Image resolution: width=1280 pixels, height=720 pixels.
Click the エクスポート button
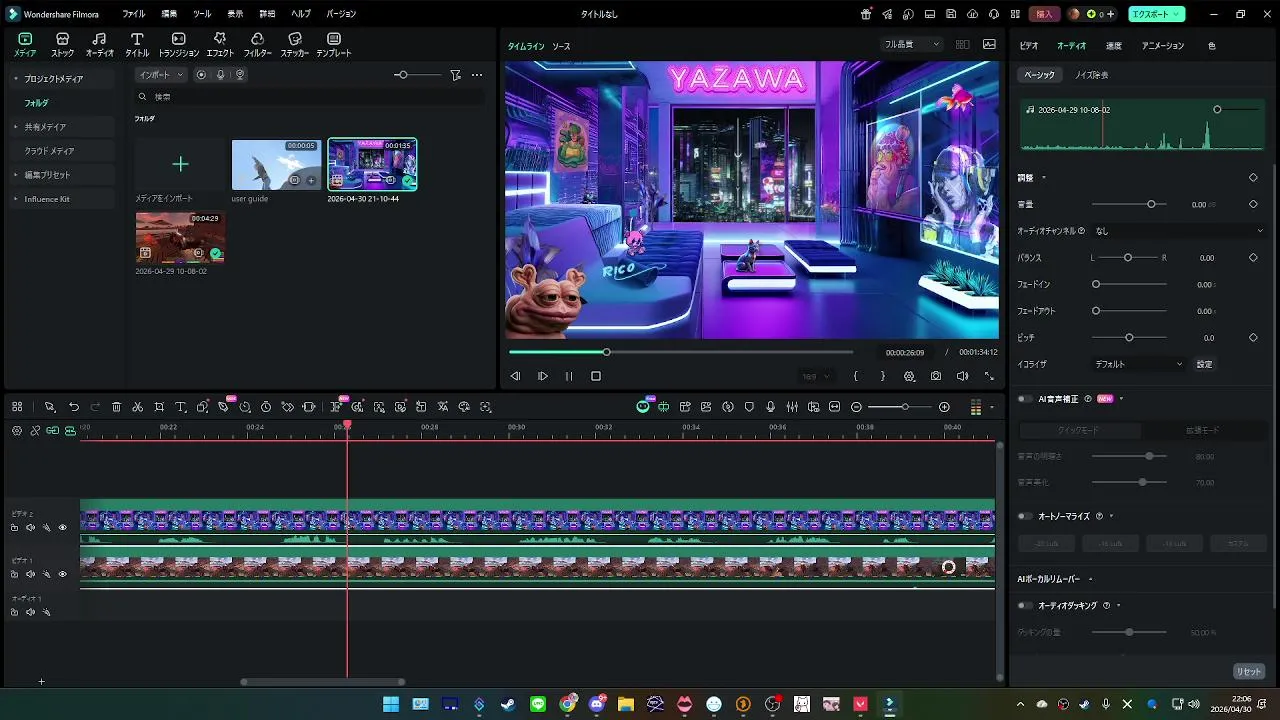click(x=1157, y=14)
